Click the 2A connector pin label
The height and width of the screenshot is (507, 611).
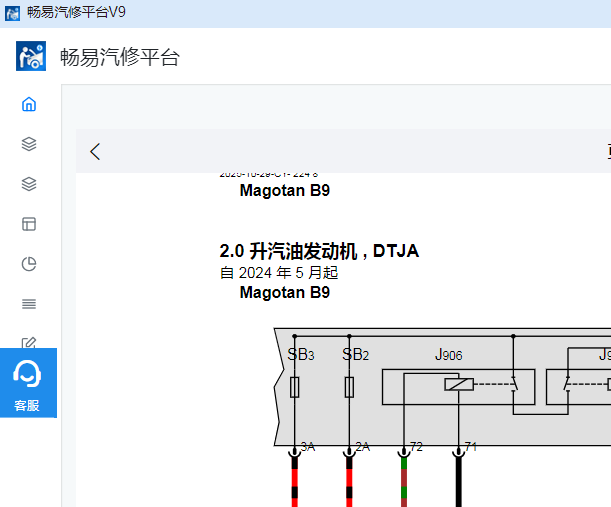click(362, 446)
